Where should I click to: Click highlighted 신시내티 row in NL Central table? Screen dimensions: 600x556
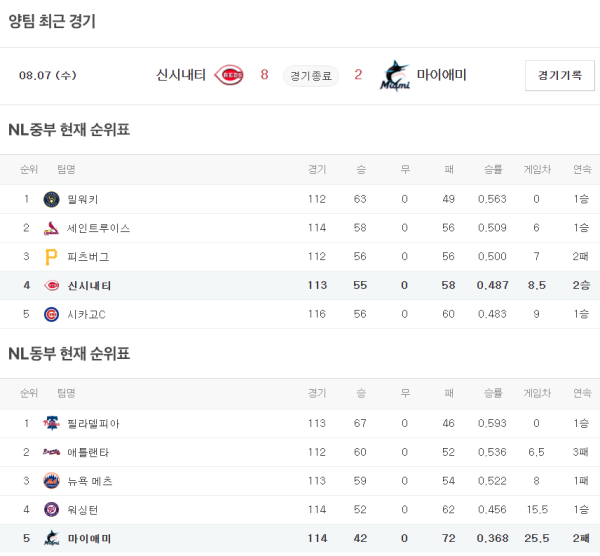pos(300,285)
